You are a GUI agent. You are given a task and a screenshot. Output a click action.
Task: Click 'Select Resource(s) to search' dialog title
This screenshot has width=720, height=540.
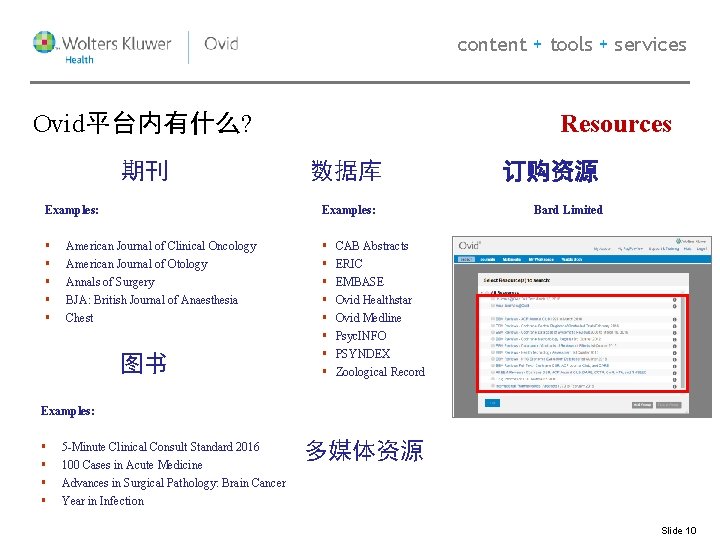point(517,280)
